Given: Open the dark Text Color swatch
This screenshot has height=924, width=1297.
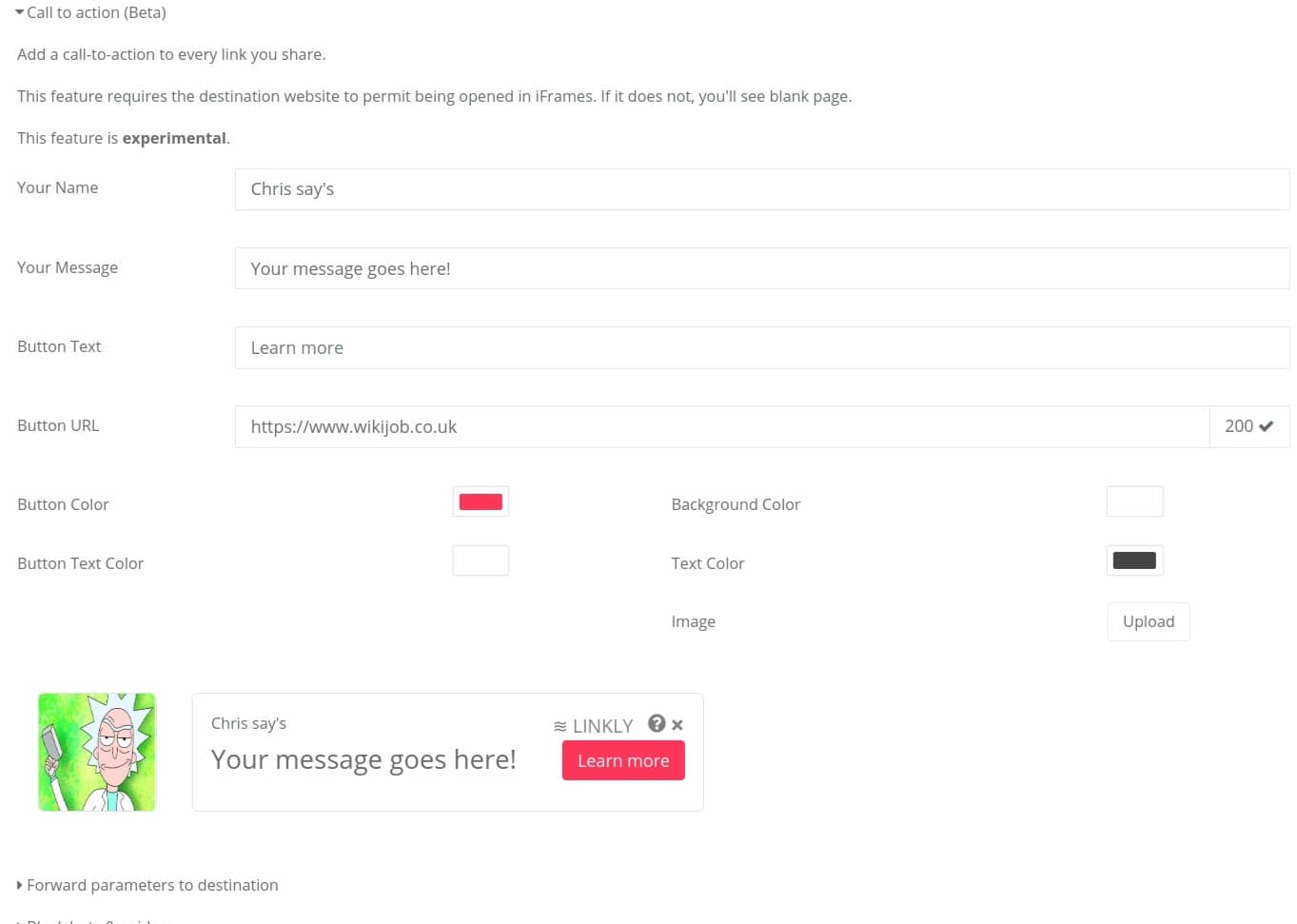Looking at the screenshot, I should click(x=1134, y=560).
